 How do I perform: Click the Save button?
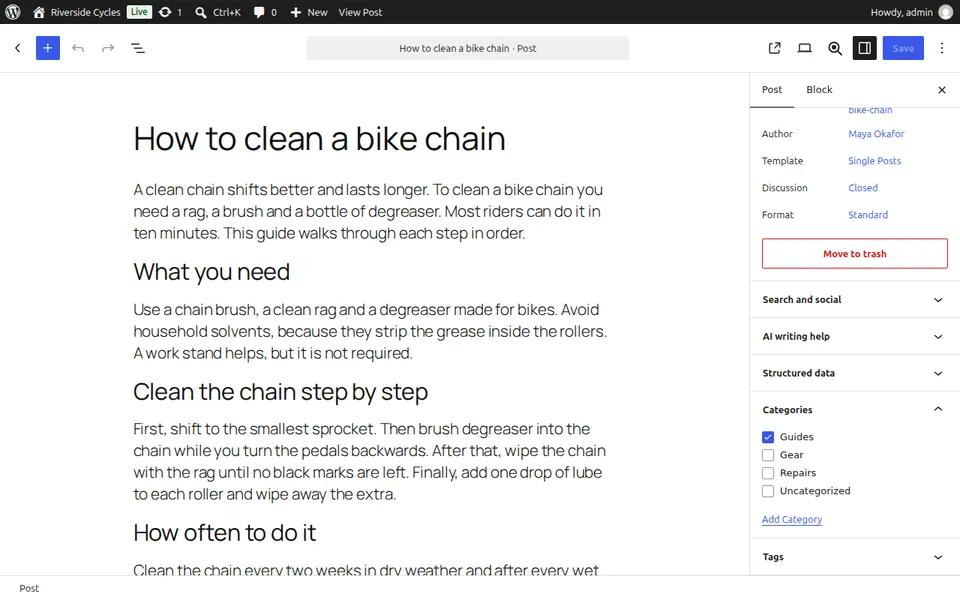tap(903, 48)
